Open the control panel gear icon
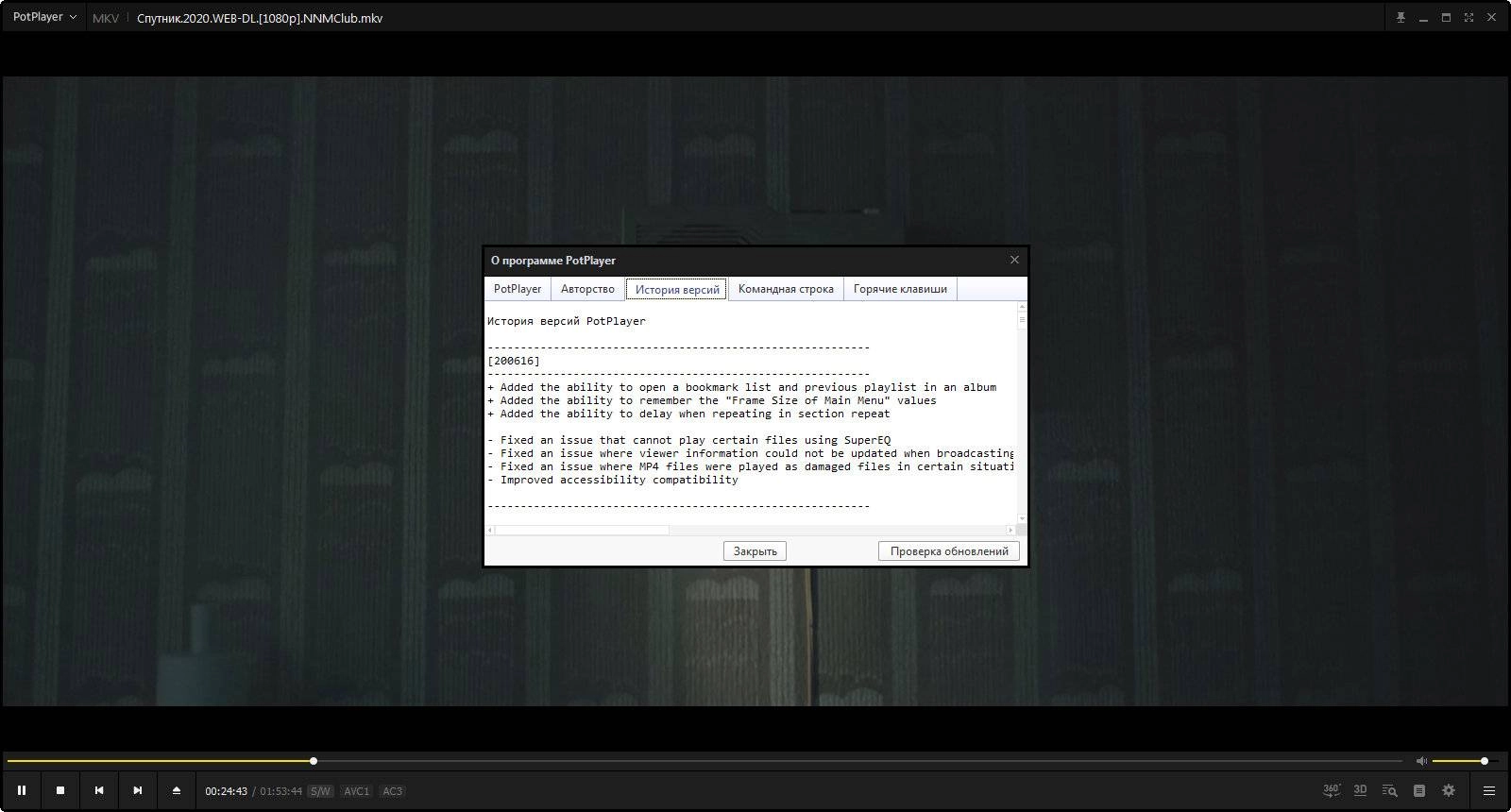This screenshot has width=1511, height=812. coord(1449,790)
